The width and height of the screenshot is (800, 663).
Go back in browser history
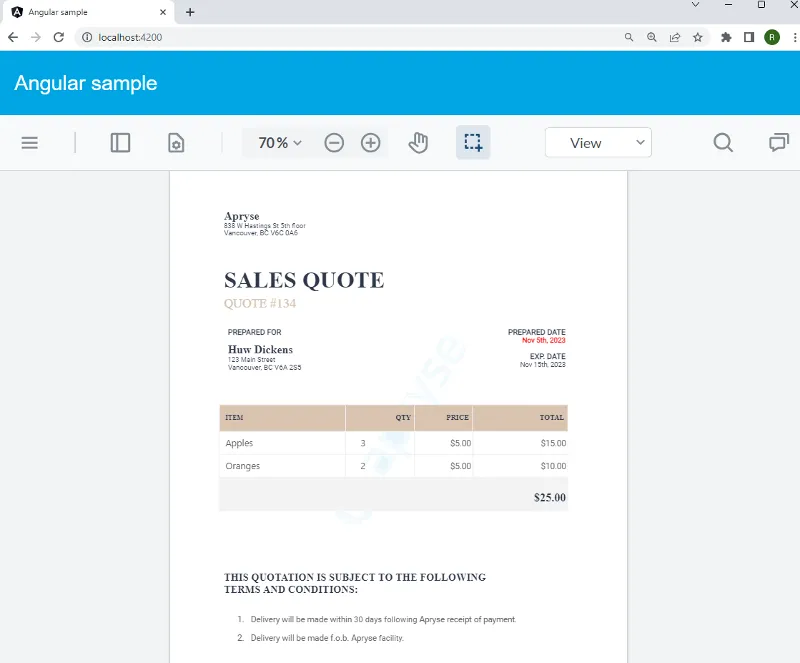click(13, 37)
